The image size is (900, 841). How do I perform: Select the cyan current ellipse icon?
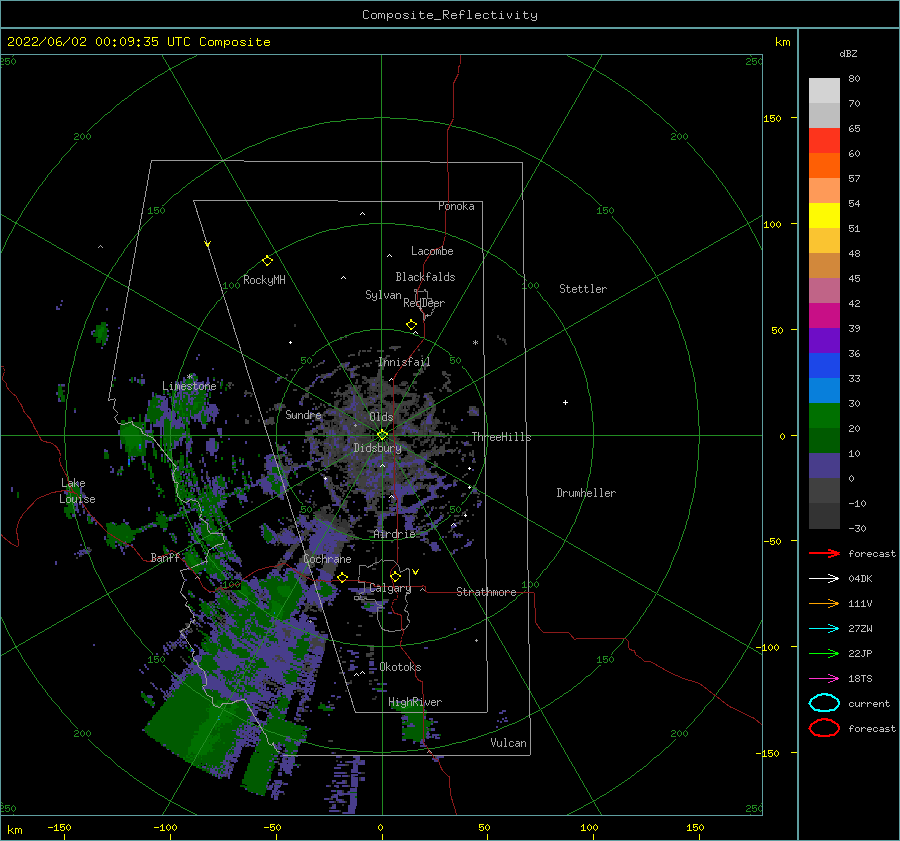824,703
